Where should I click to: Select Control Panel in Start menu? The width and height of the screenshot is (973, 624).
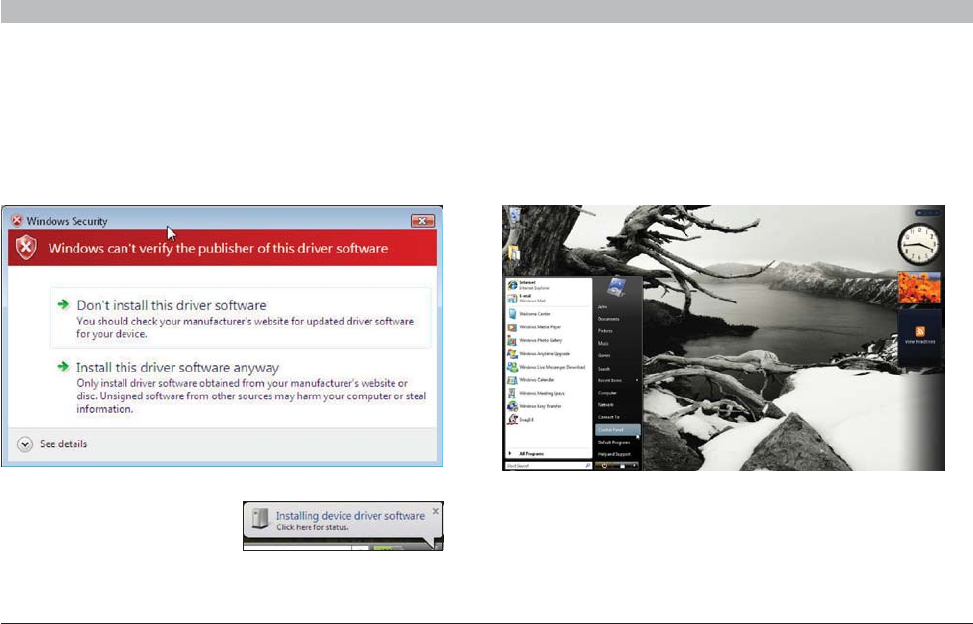coord(617,430)
